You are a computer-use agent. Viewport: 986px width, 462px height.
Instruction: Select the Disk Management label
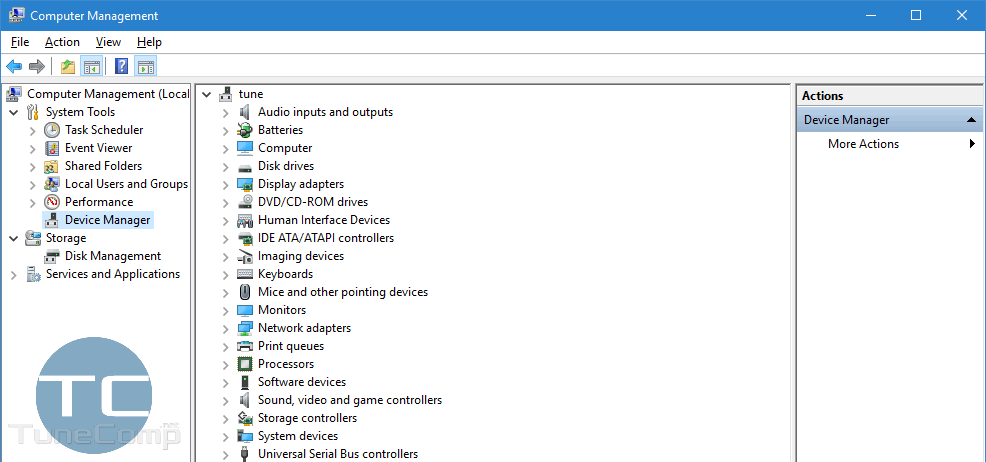pos(113,256)
